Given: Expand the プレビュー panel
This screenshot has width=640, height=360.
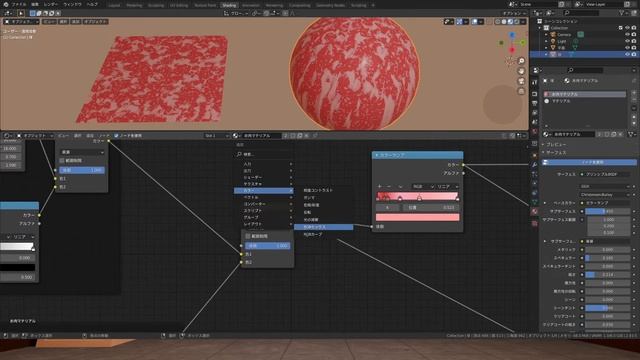Looking at the screenshot, I should click(555, 144).
